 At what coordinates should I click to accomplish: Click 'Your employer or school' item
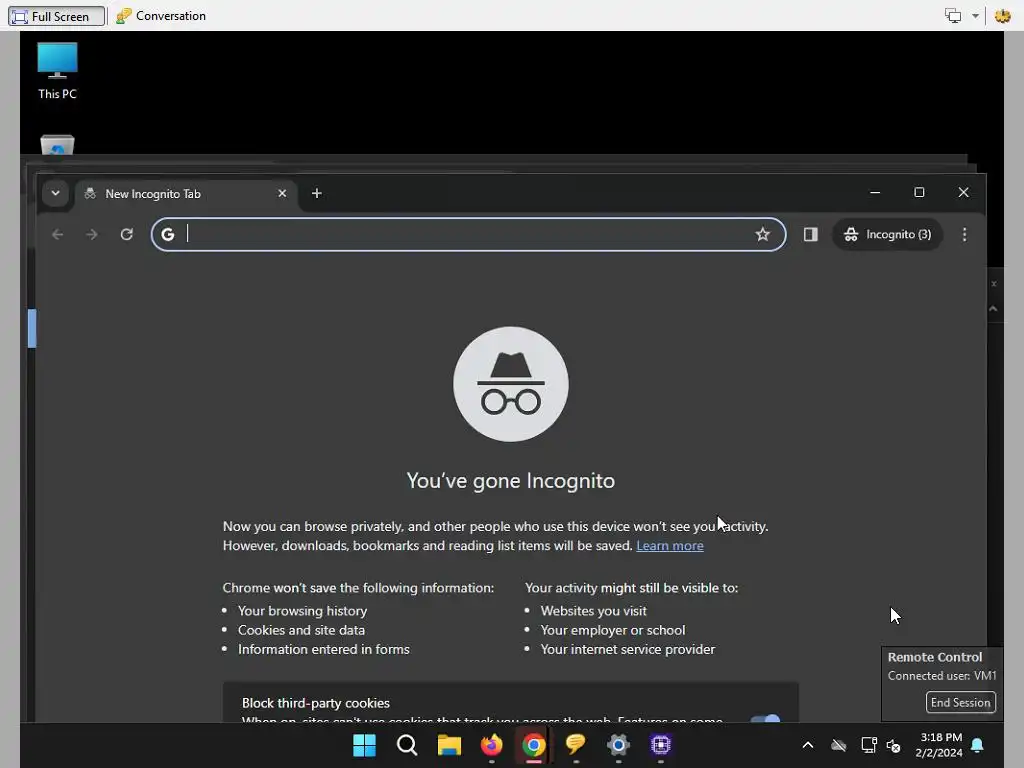pos(613,630)
